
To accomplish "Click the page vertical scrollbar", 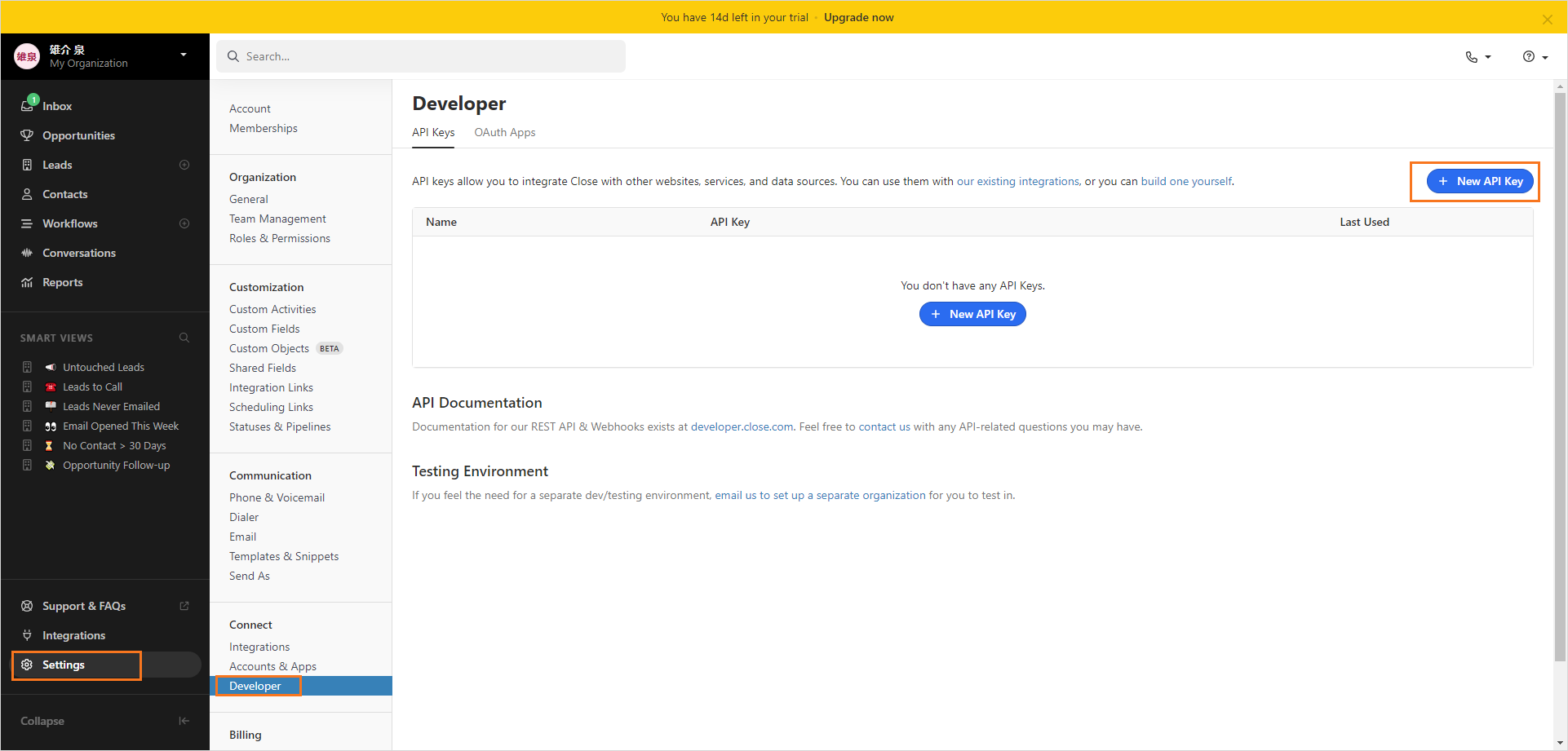I will 1560,375.
